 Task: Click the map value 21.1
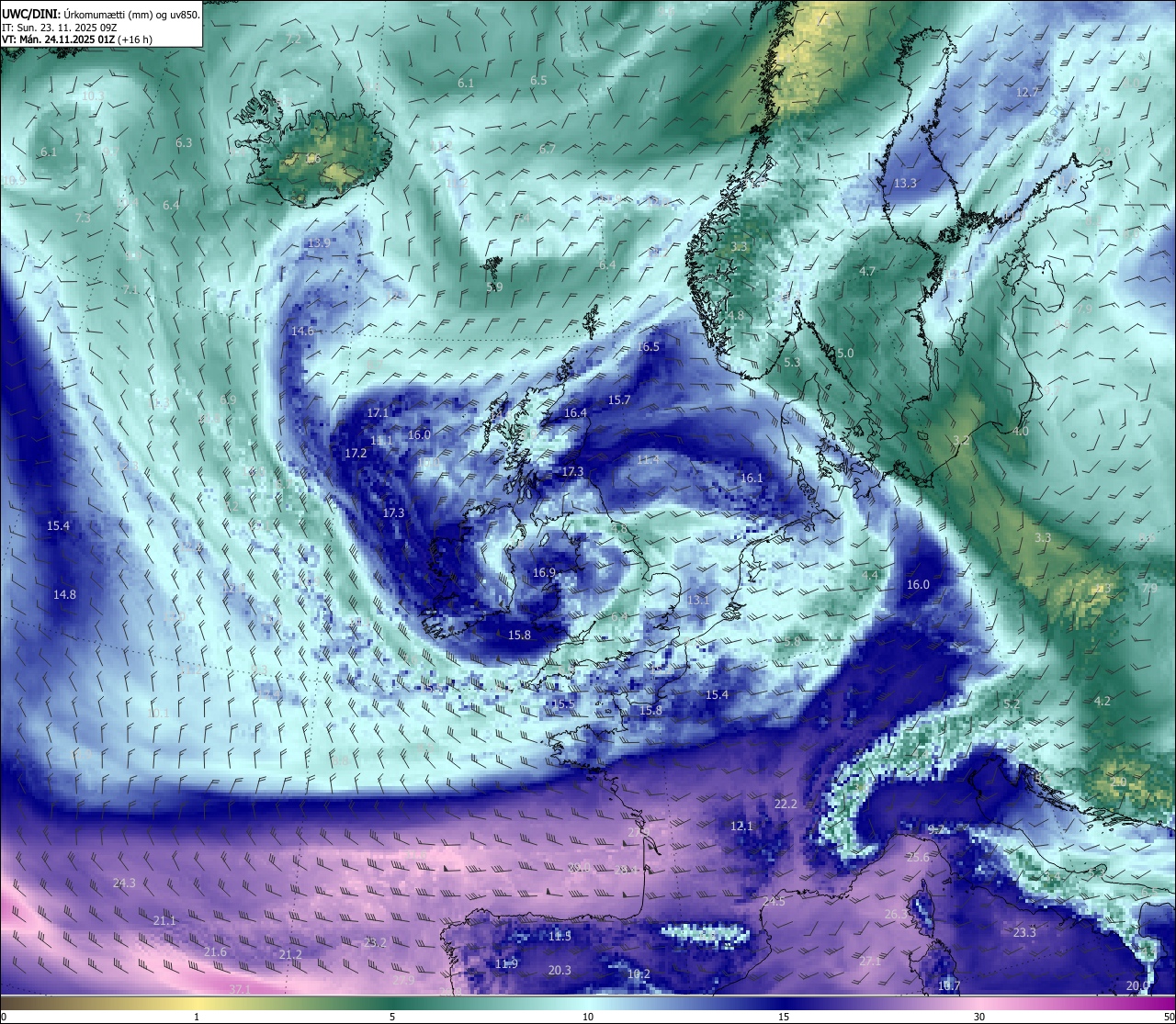(164, 921)
